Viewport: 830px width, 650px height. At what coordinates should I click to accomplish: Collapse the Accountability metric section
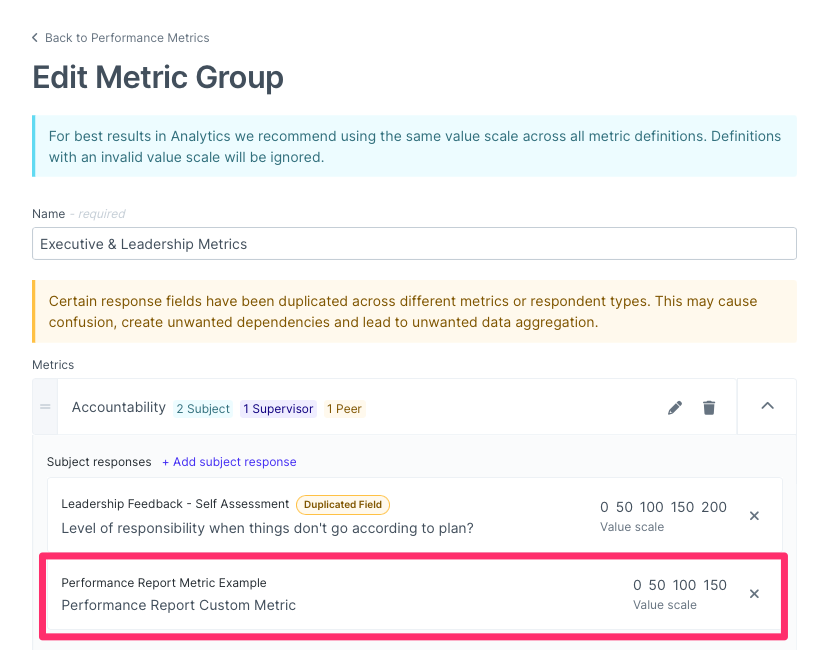click(767, 406)
